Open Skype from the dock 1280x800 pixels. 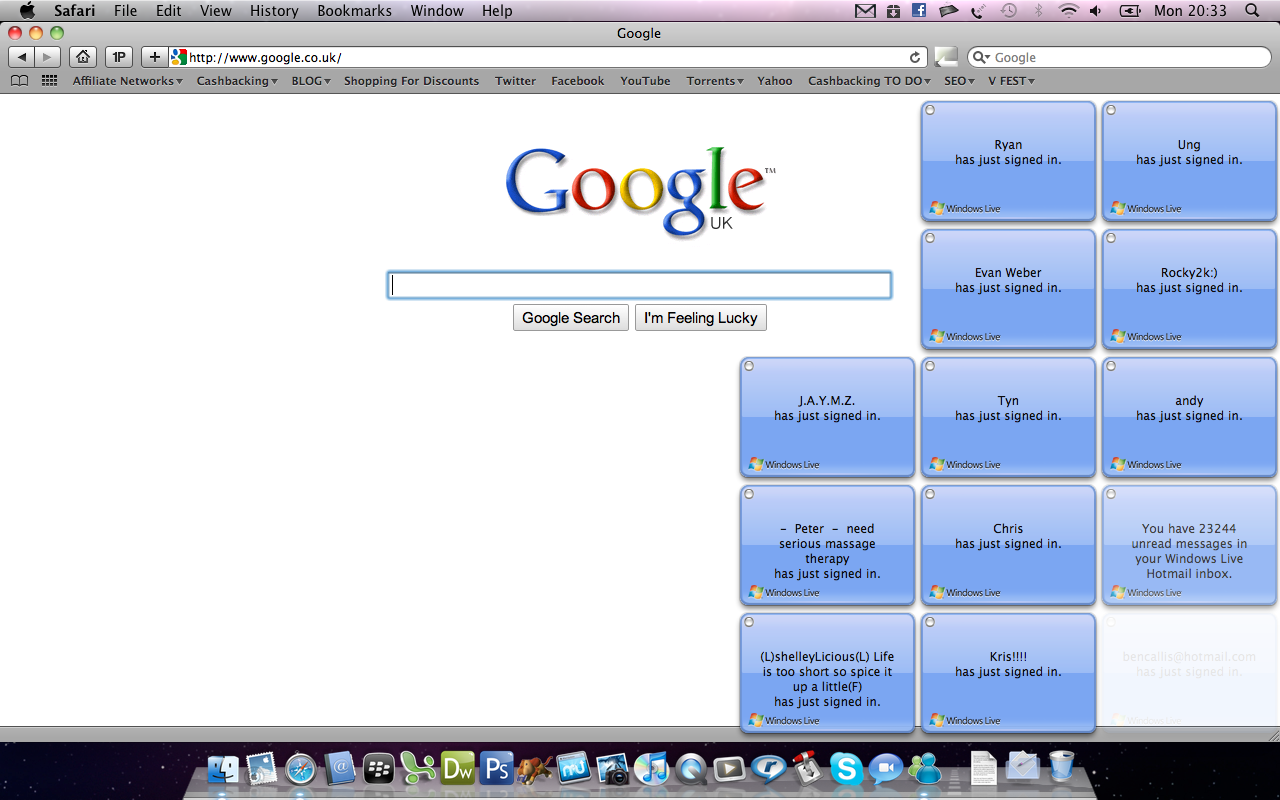(847, 768)
